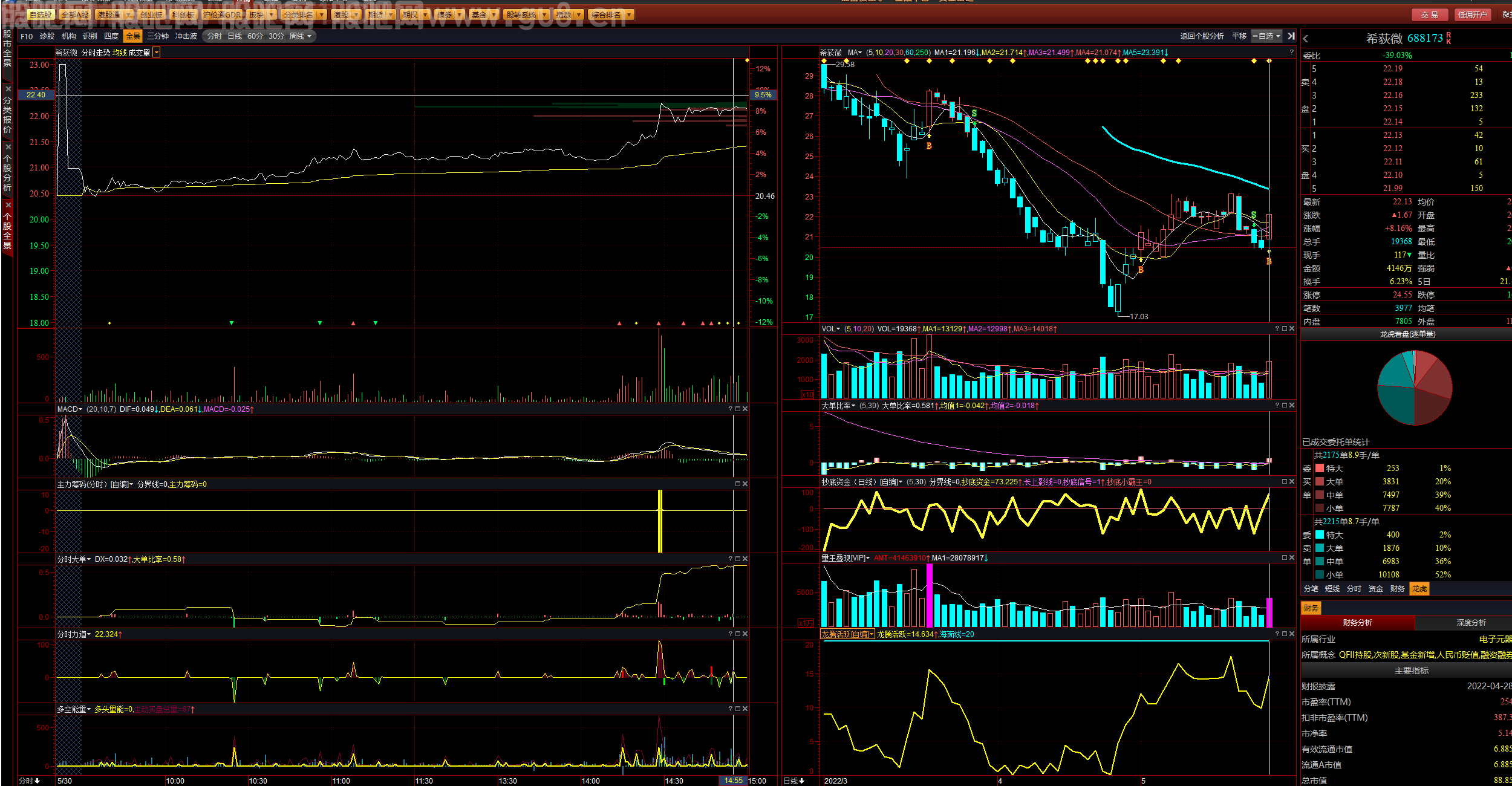
Task: Open the 创业板 market tab
Action: (x=151, y=15)
